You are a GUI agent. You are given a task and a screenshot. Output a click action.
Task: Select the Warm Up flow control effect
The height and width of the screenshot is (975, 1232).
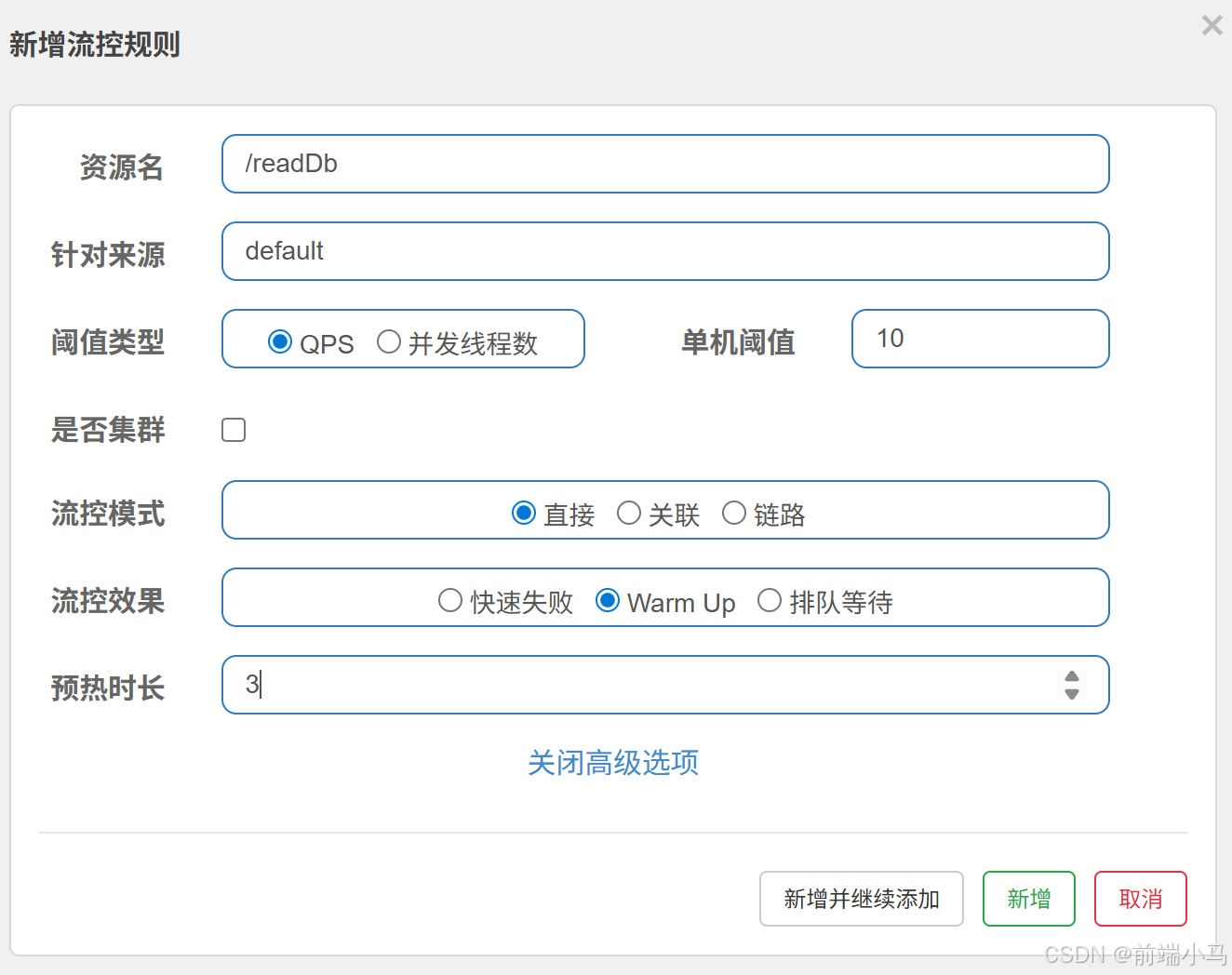[608, 600]
